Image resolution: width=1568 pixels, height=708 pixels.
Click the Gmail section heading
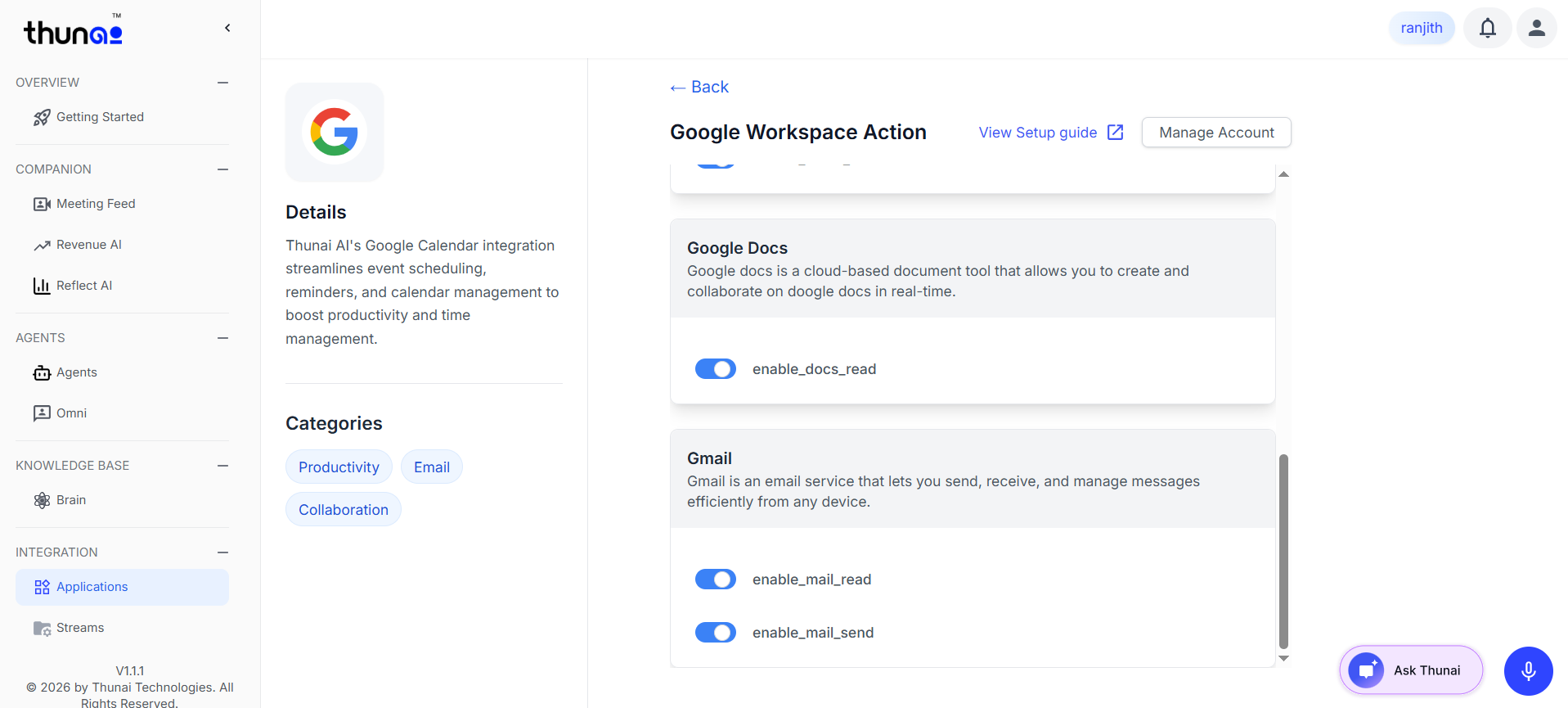click(x=709, y=458)
